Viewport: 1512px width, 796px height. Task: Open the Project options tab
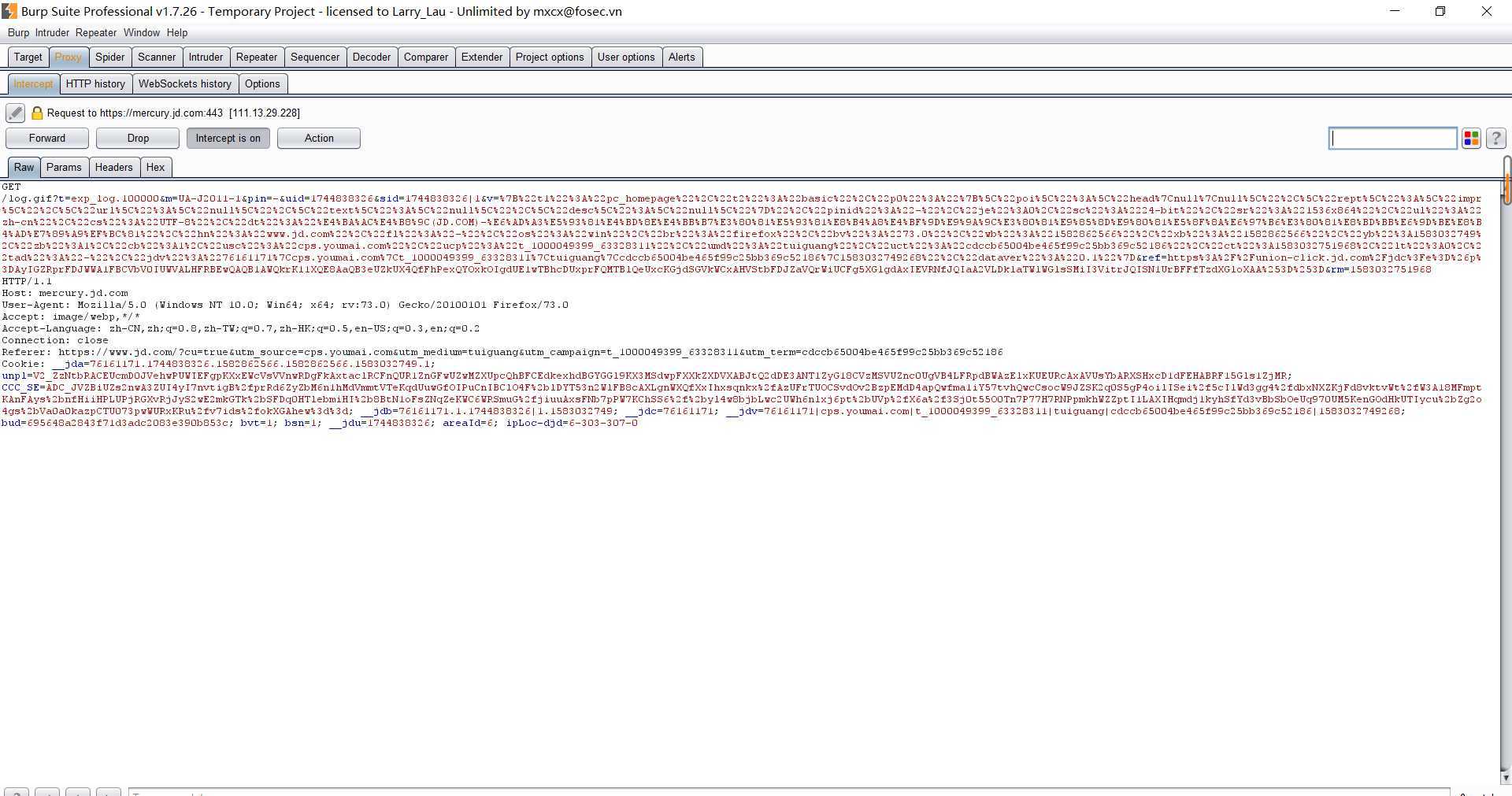(550, 57)
